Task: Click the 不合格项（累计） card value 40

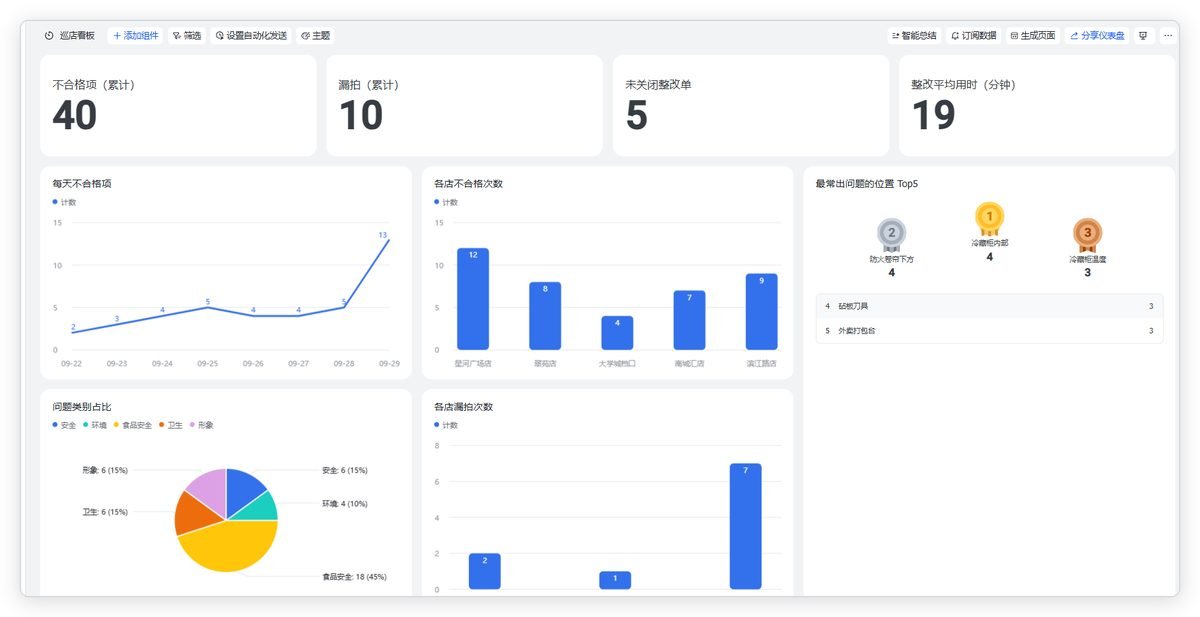Action: tap(75, 116)
